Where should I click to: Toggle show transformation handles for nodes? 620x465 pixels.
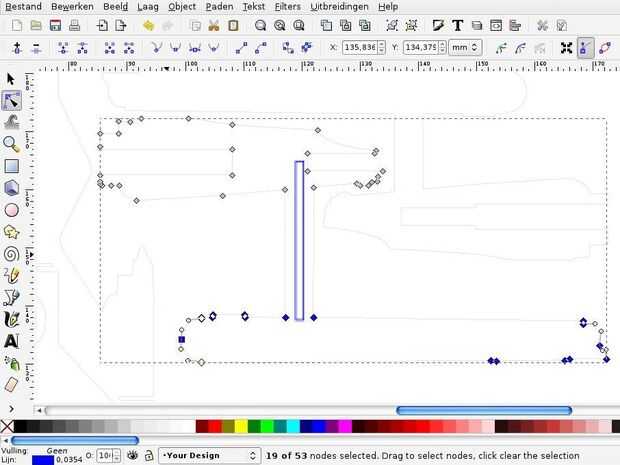566,48
